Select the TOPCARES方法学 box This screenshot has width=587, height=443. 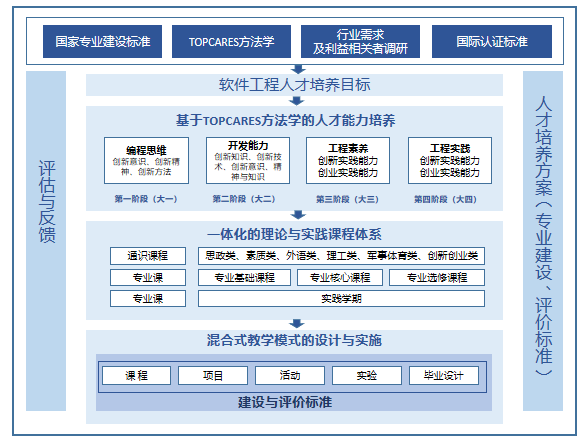(231, 41)
